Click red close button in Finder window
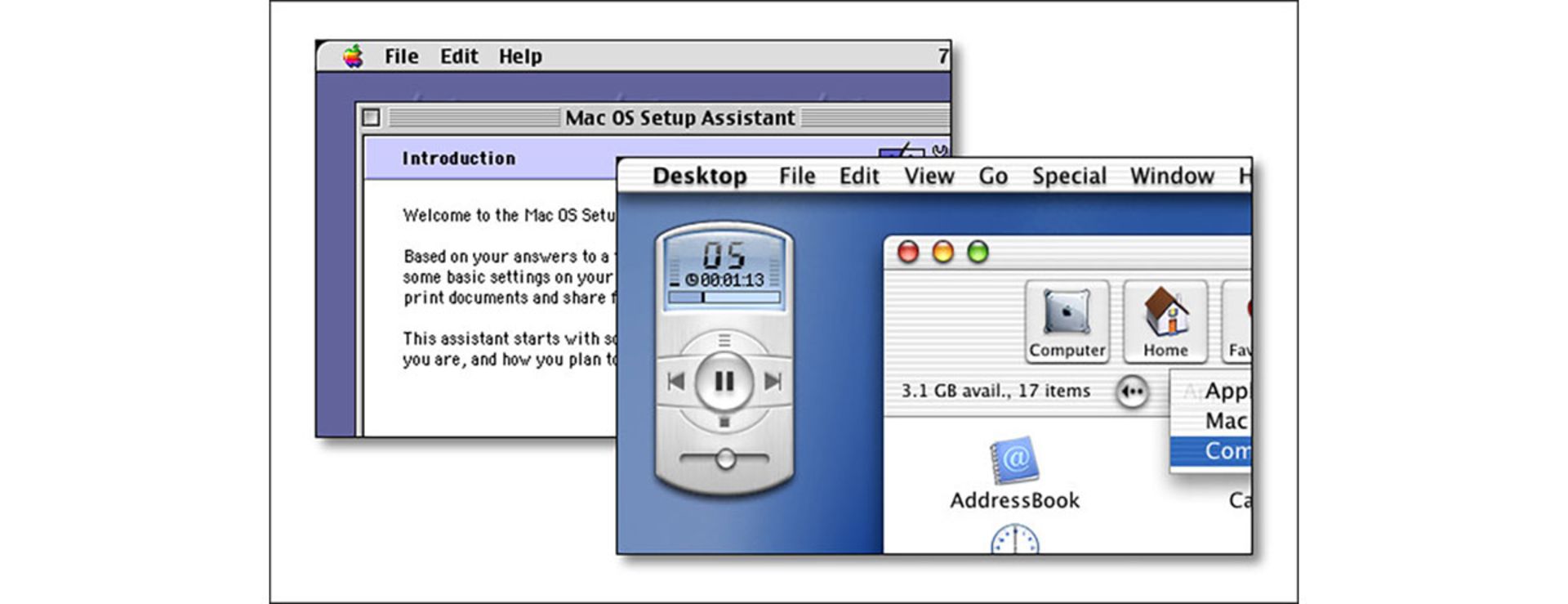The width and height of the screenshot is (1568, 604). [908, 252]
